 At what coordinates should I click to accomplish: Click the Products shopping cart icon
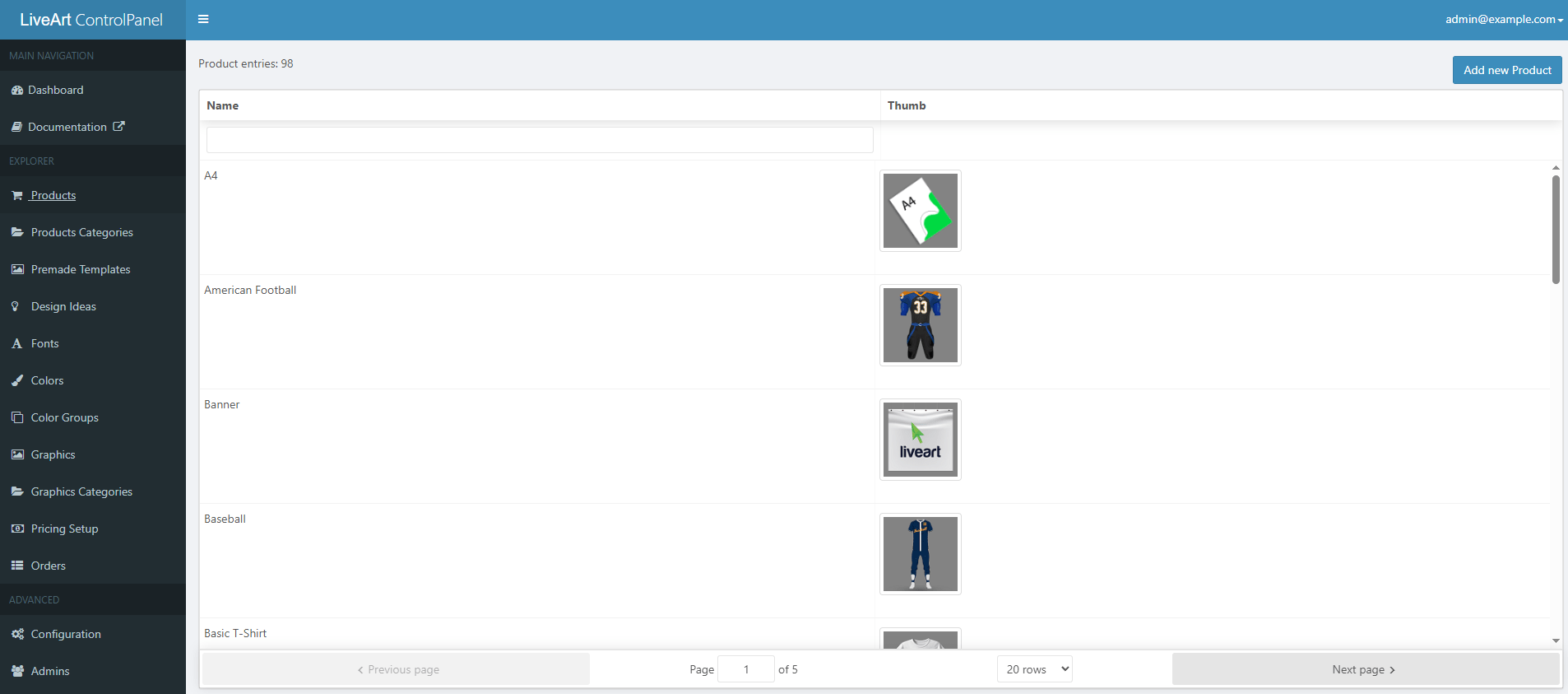17,196
